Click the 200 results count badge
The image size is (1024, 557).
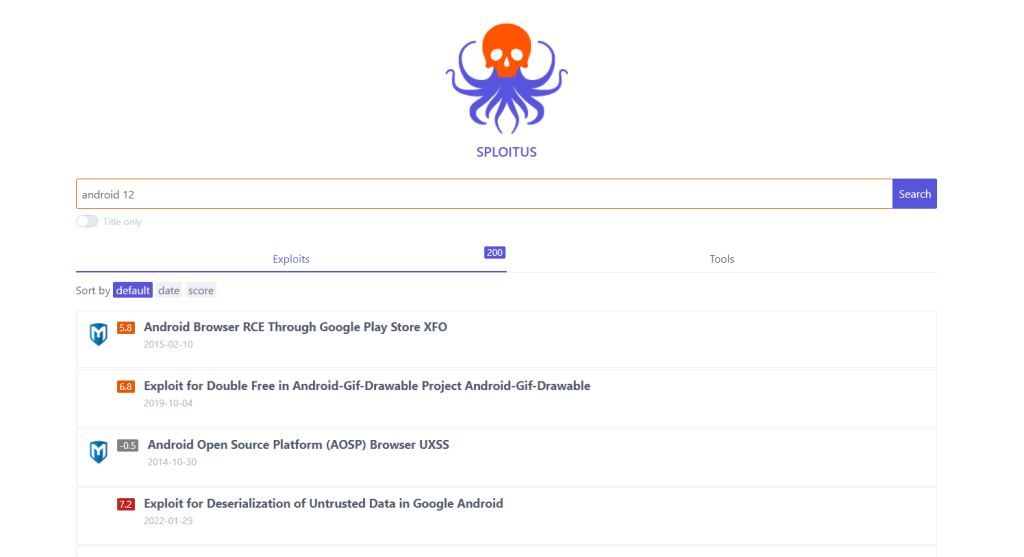point(494,253)
